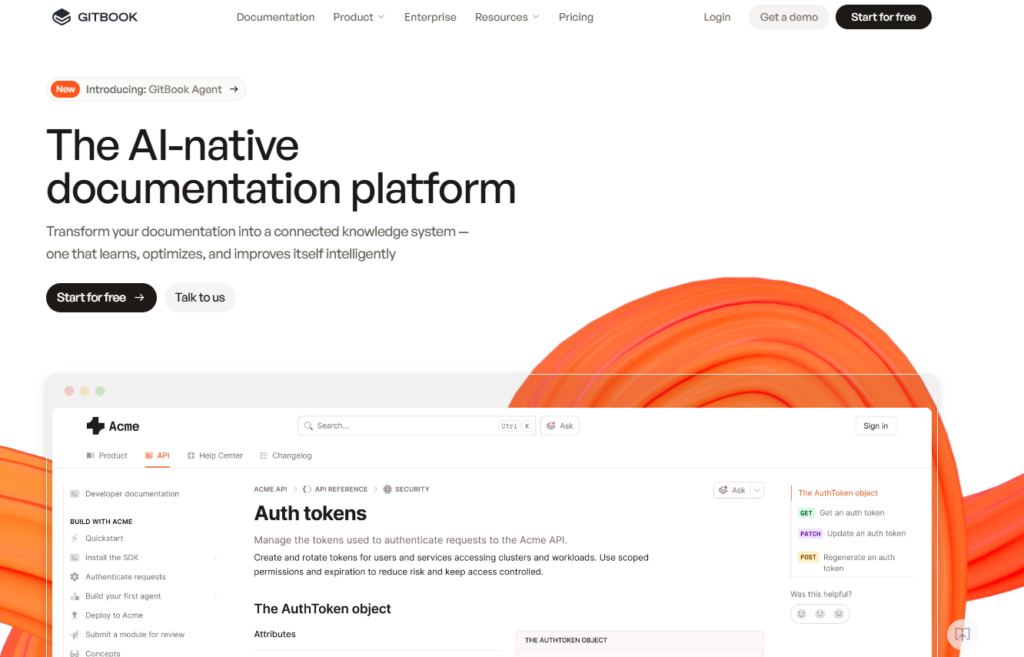Open the dropdown arrow beside the page Ask button

(757, 490)
